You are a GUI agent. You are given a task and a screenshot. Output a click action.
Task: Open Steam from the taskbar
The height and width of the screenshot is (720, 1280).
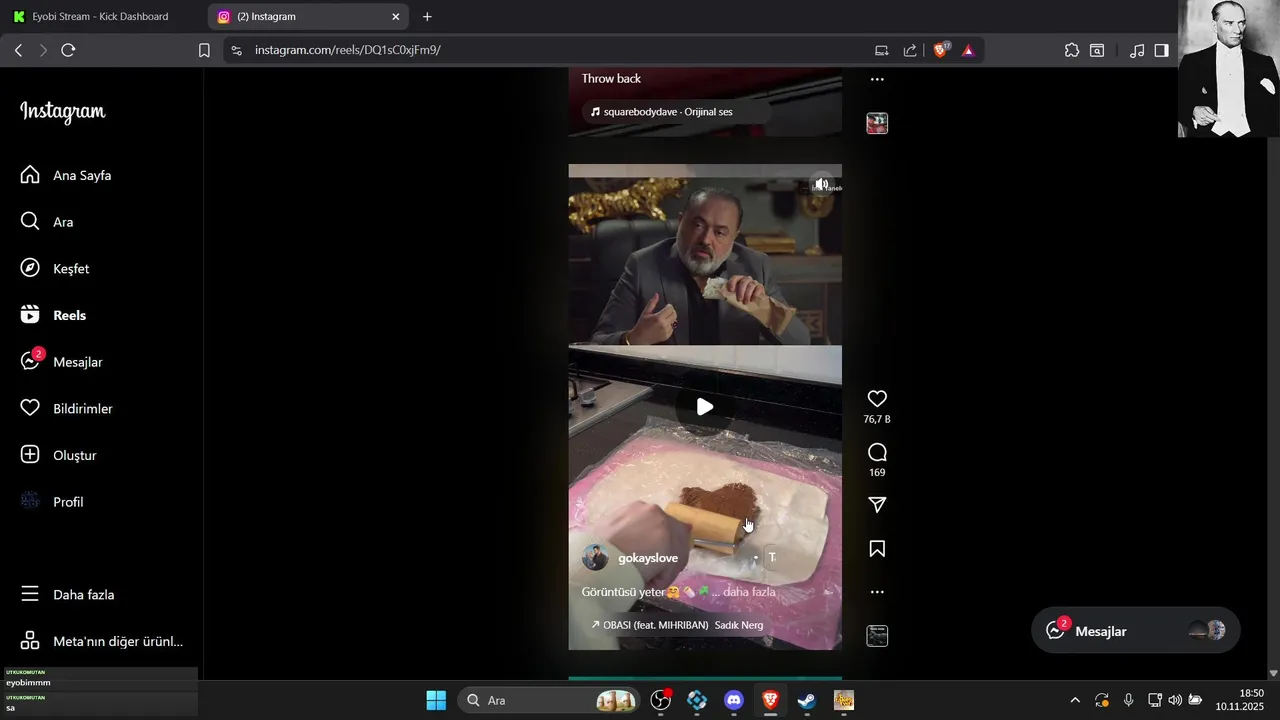[x=807, y=700]
